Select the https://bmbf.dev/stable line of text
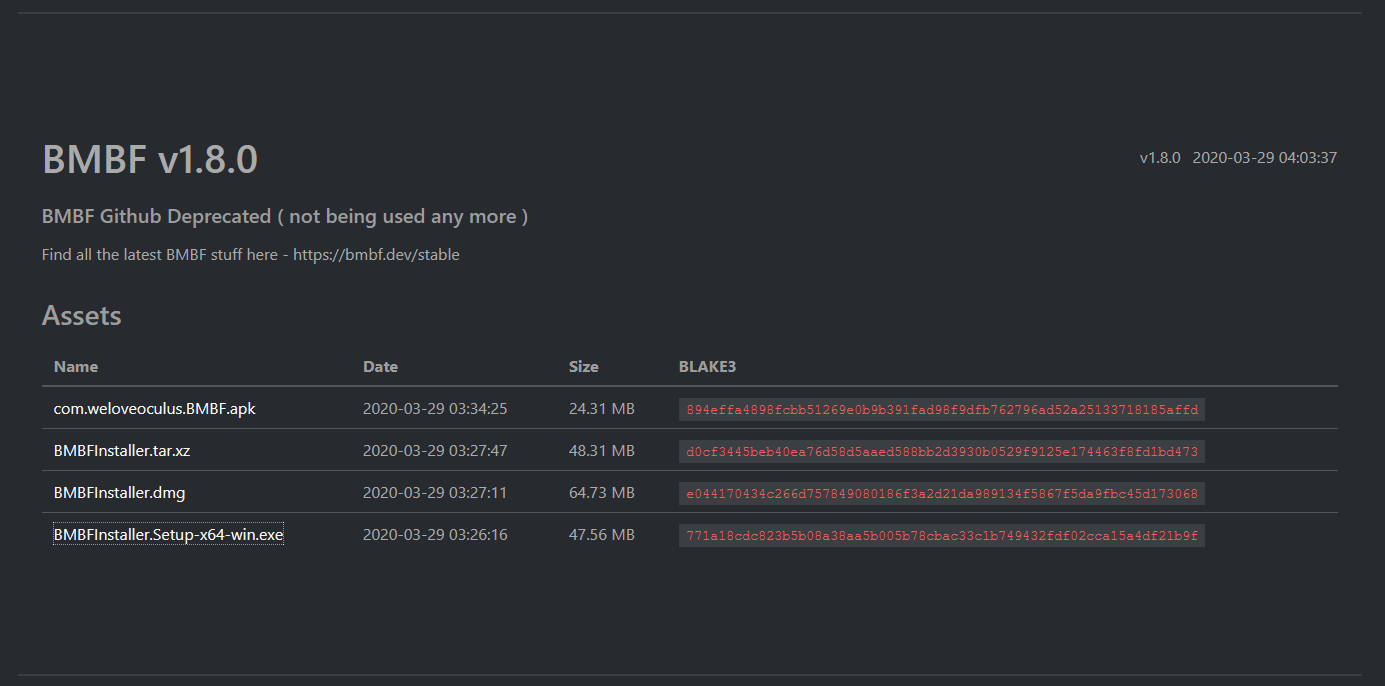This screenshot has width=1385, height=686. [251, 254]
